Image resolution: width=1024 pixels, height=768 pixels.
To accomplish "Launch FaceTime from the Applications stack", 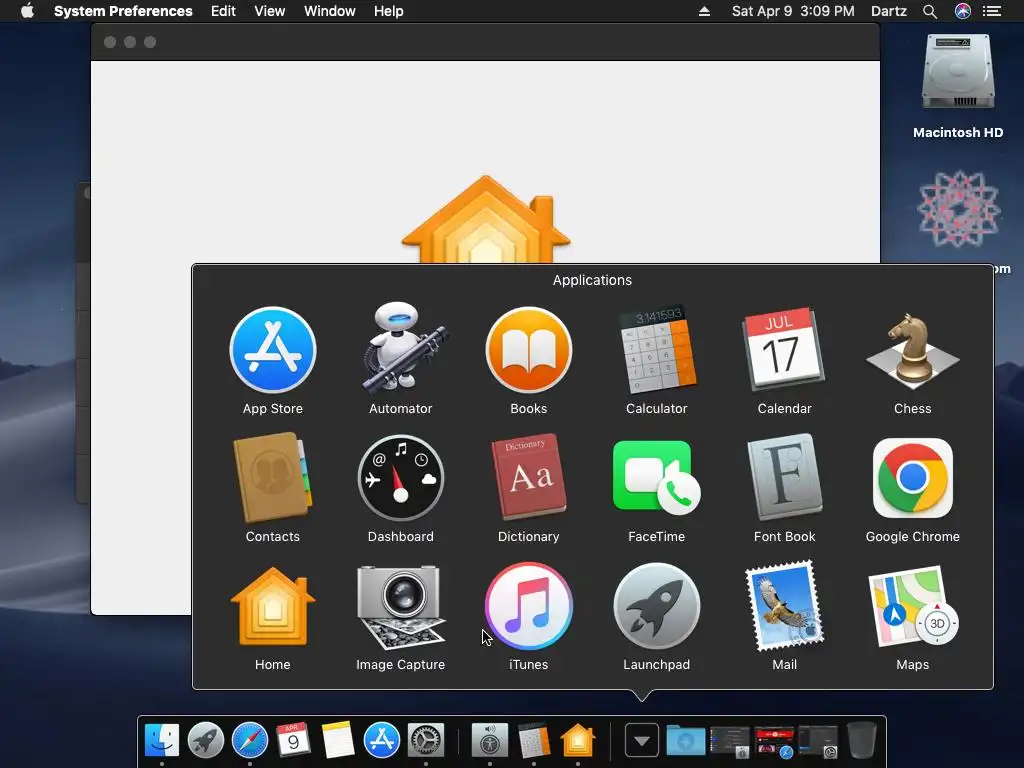I will click(x=656, y=478).
